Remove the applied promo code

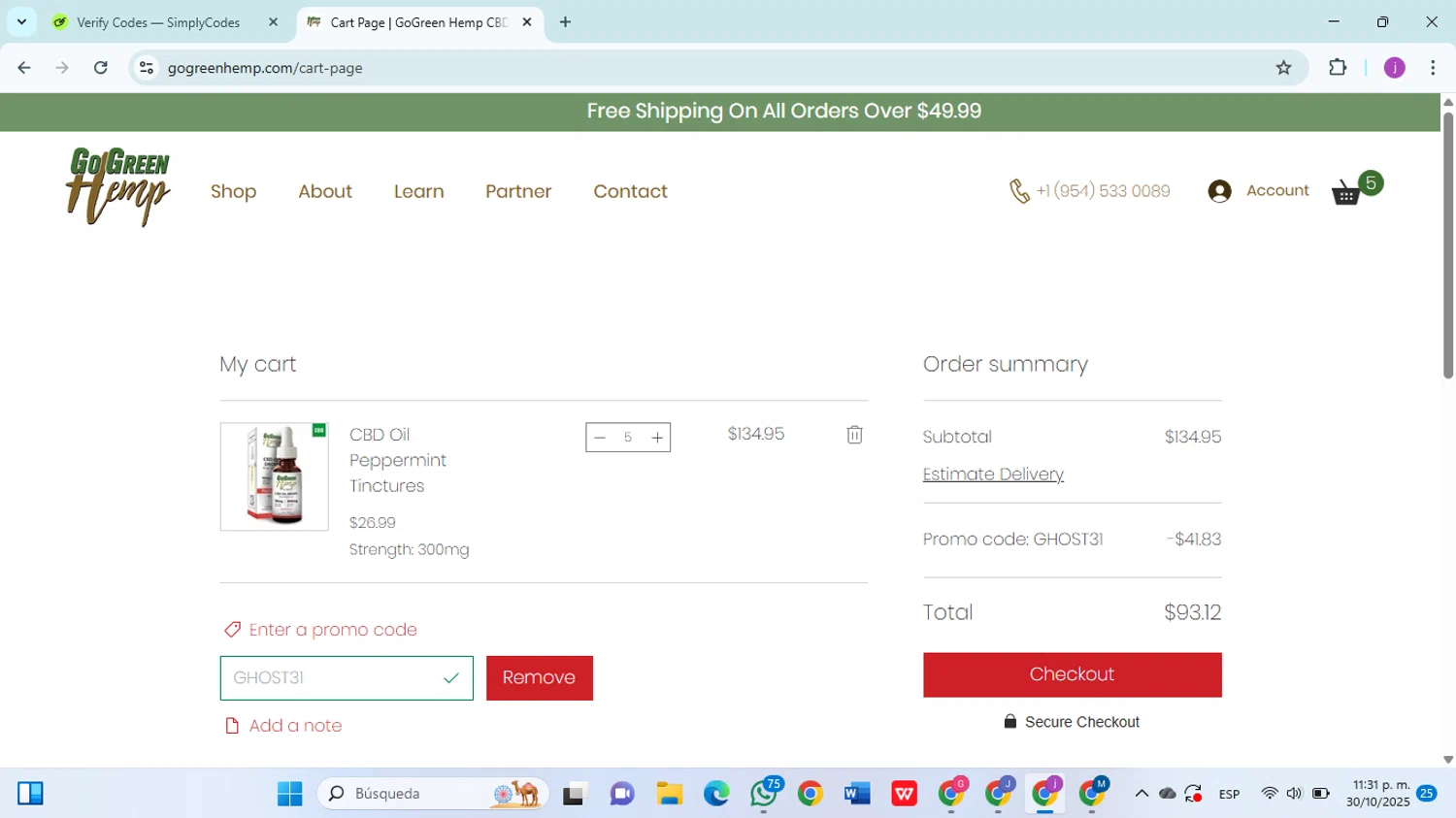540,678
